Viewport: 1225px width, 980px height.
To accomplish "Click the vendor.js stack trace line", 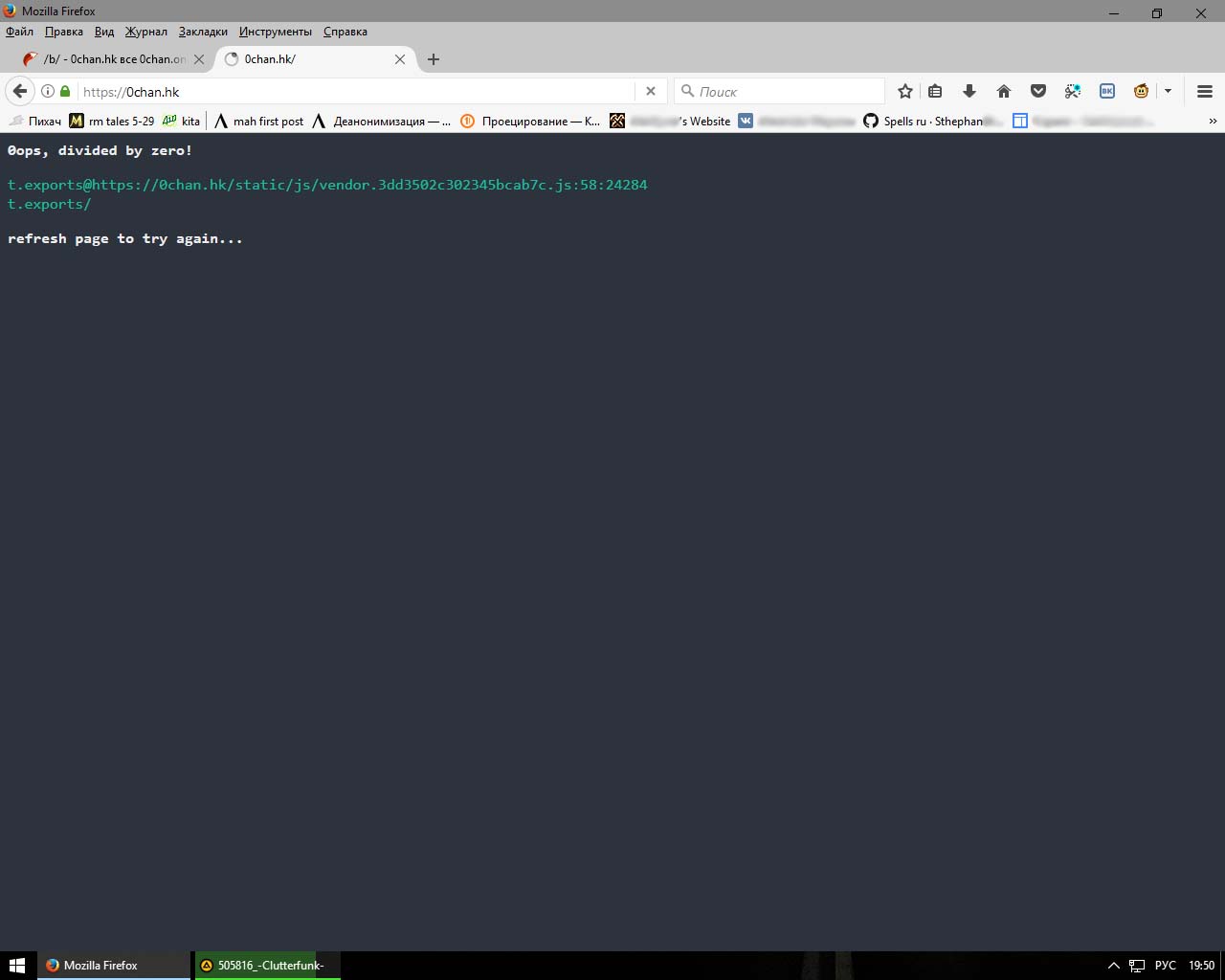I will [327, 185].
